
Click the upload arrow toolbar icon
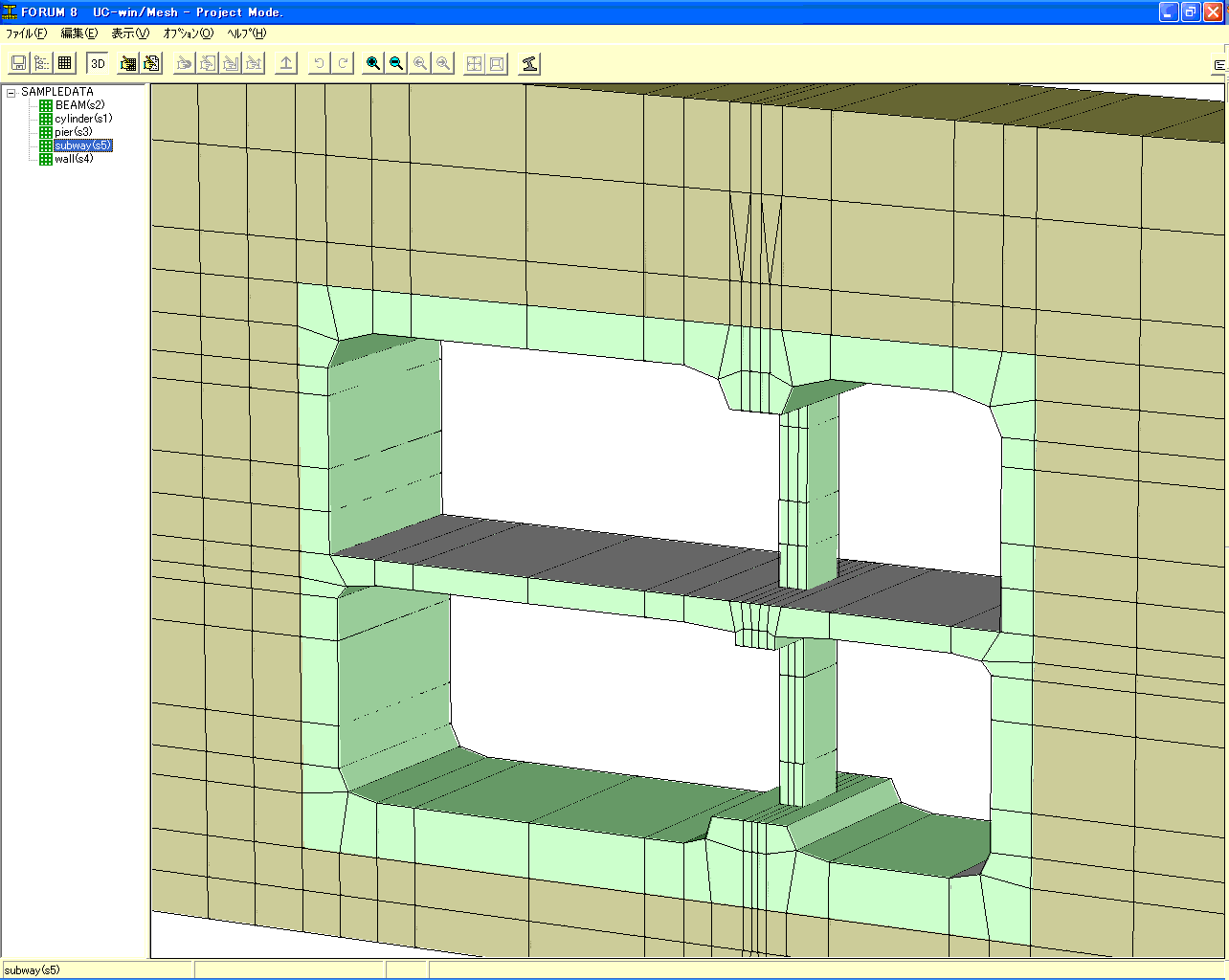coord(286,63)
